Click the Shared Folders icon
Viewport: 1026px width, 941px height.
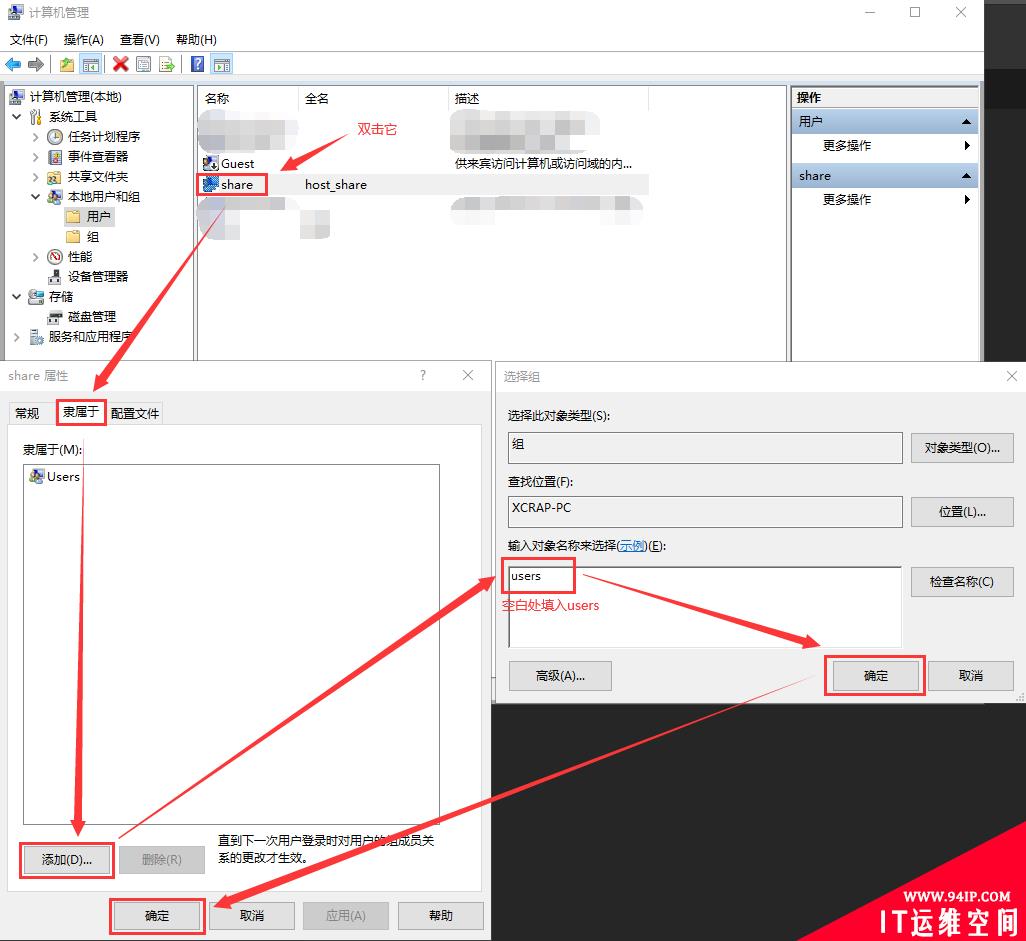pyautogui.click(x=55, y=177)
